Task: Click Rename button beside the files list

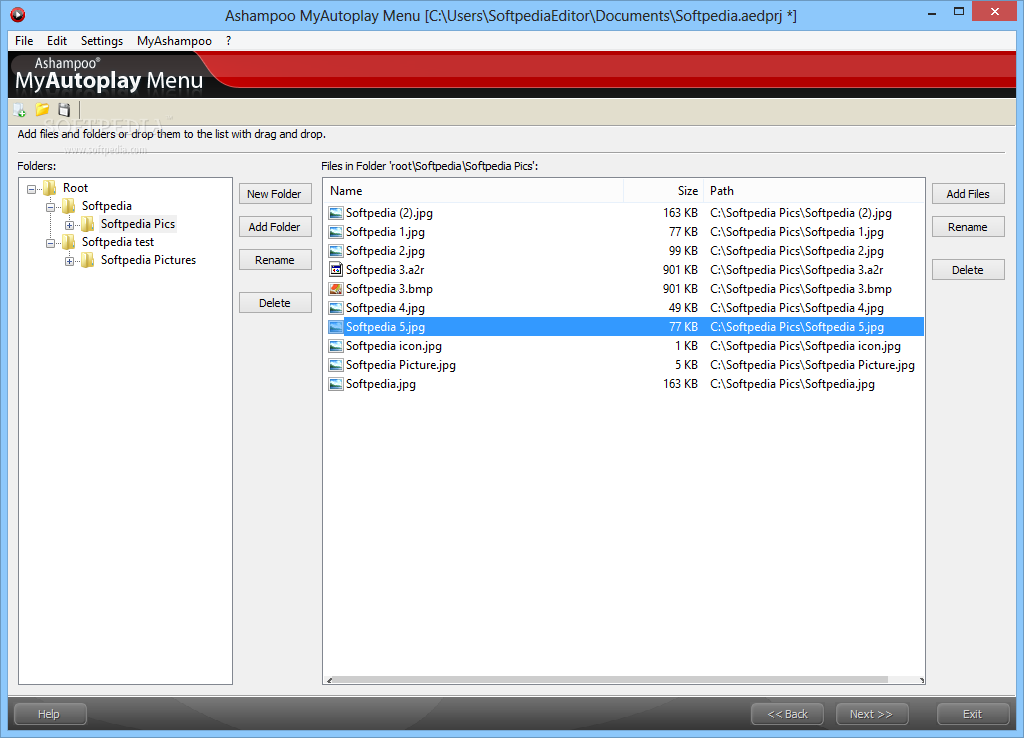Action: click(968, 227)
